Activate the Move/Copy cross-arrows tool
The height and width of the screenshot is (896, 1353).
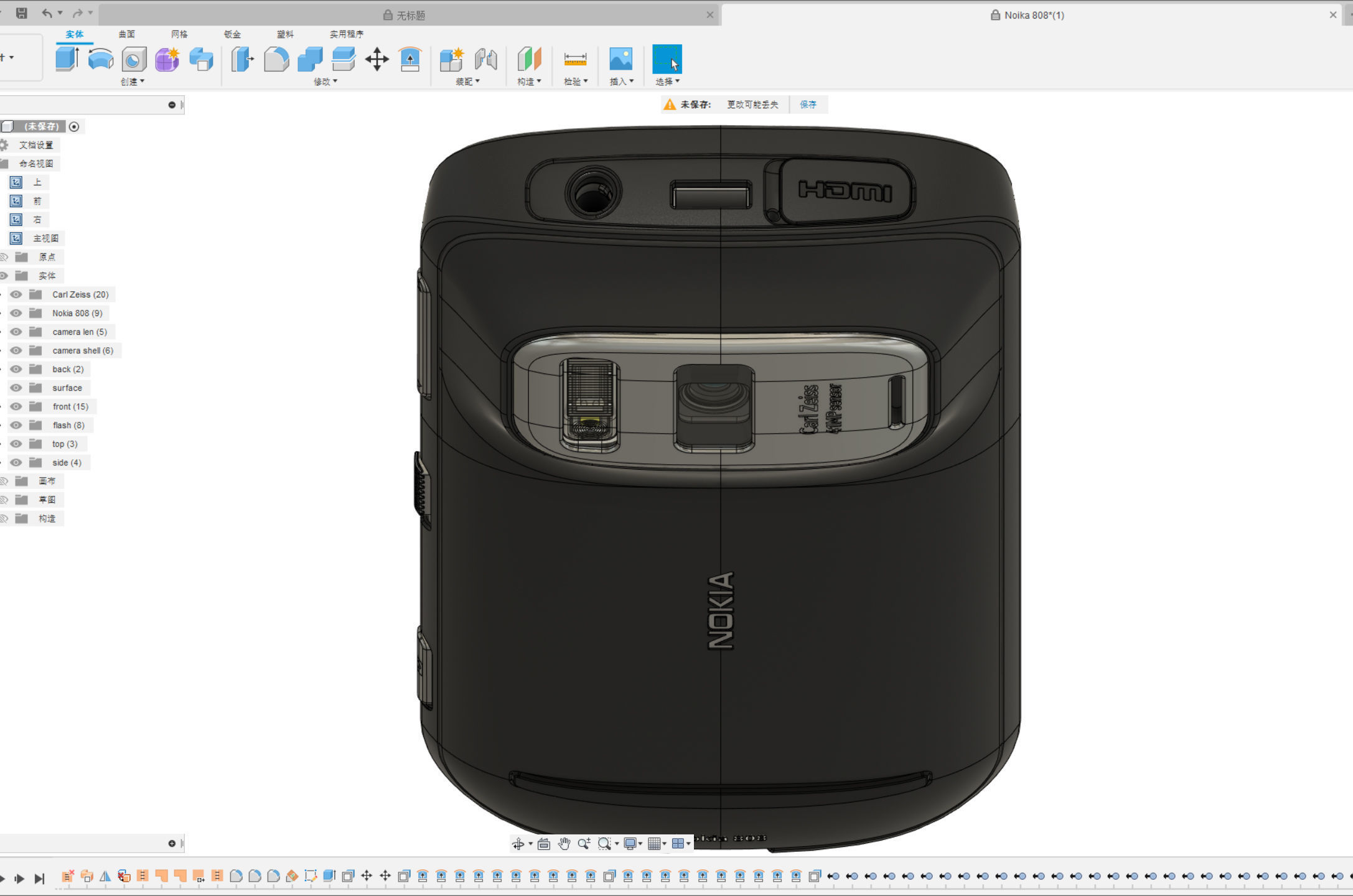pyautogui.click(x=377, y=60)
